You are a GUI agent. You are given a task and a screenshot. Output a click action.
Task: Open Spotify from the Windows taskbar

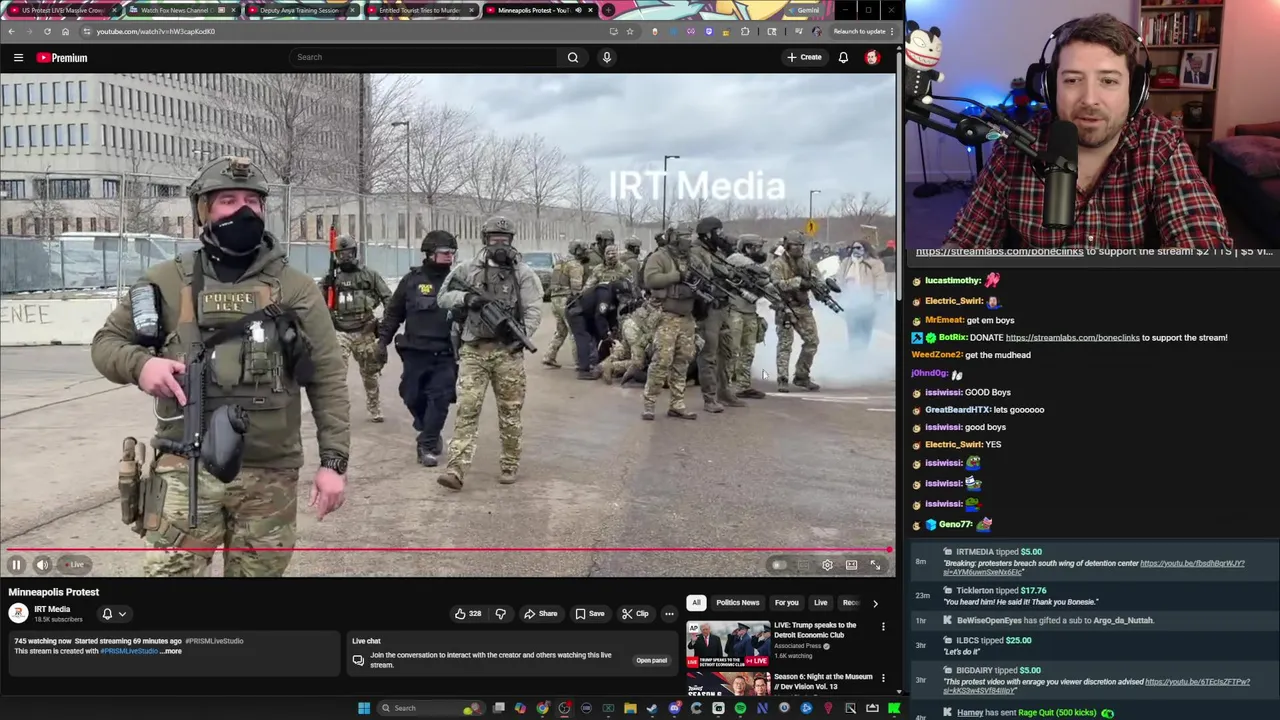[x=740, y=708]
